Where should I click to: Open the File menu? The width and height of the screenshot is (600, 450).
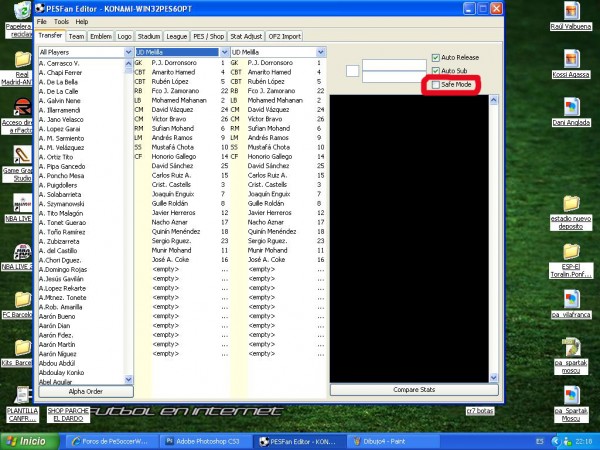point(41,22)
